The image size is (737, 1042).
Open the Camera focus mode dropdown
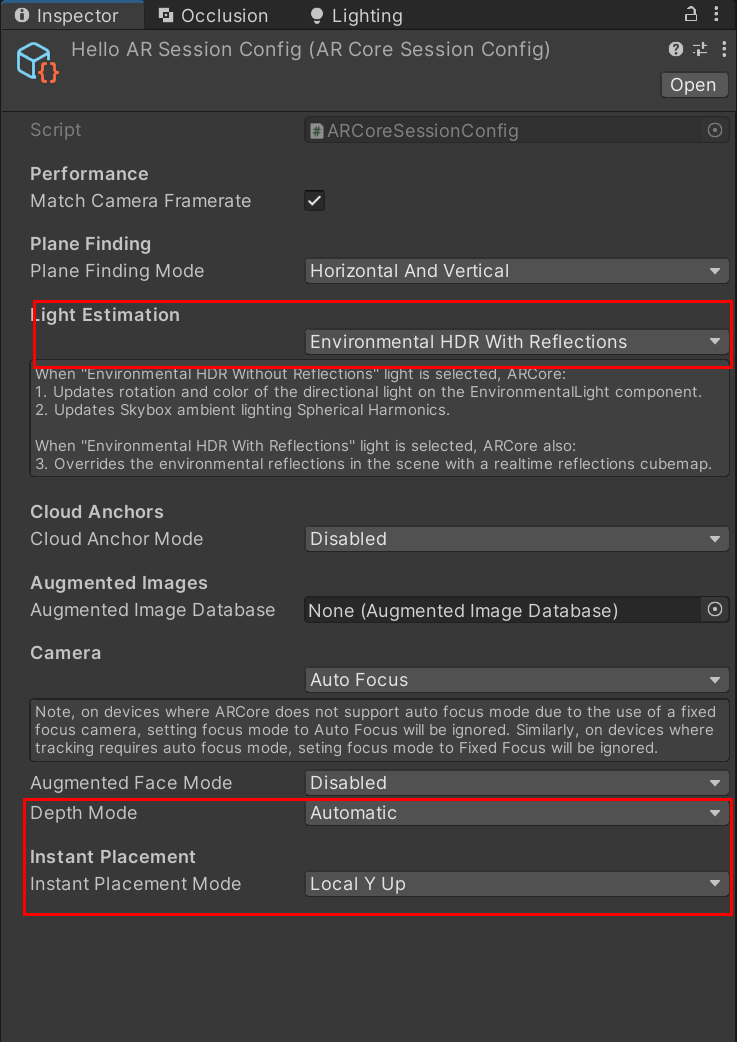click(x=517, y=680)
